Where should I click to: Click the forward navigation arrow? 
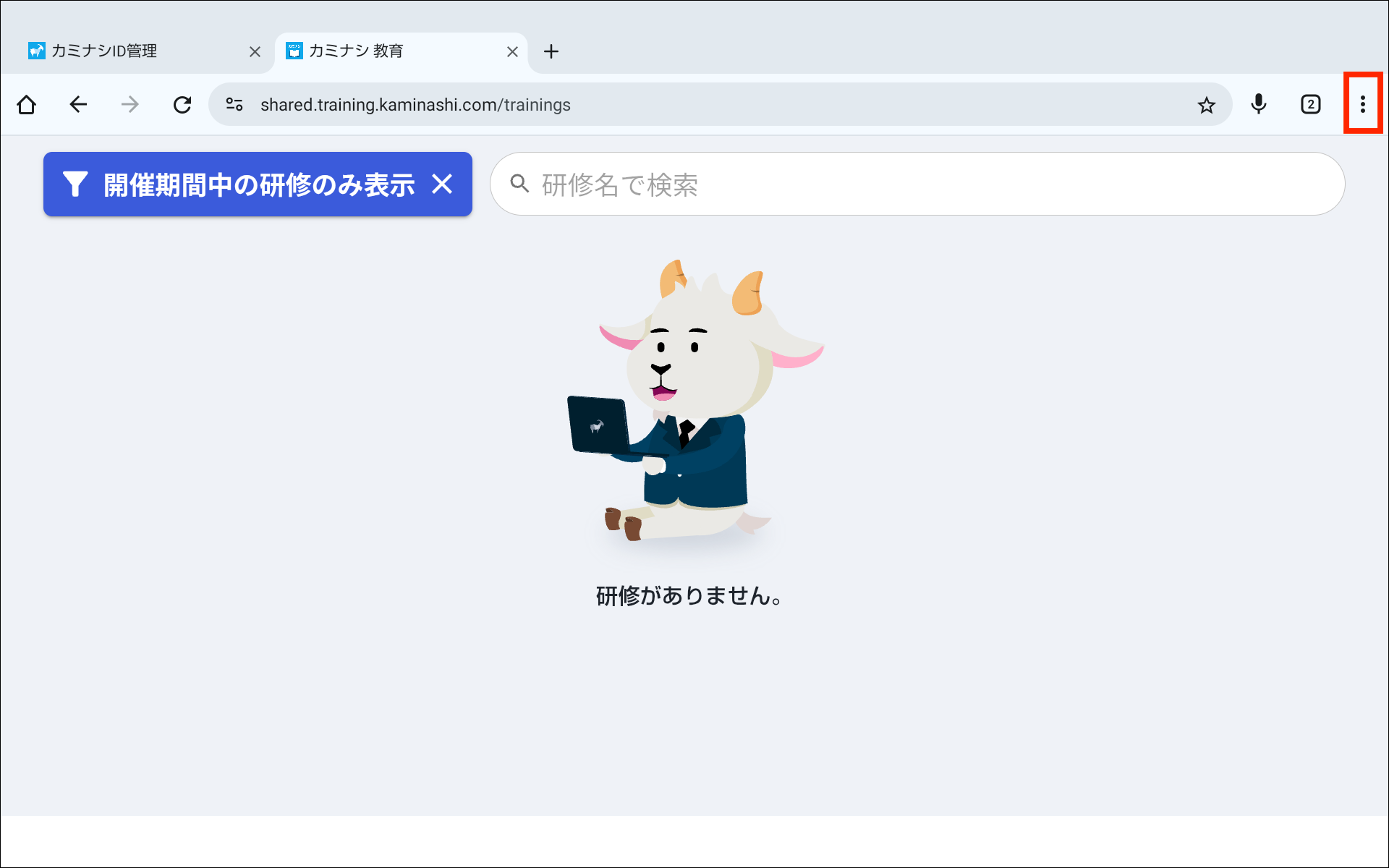pyautogui.click(x=130, y=105)
